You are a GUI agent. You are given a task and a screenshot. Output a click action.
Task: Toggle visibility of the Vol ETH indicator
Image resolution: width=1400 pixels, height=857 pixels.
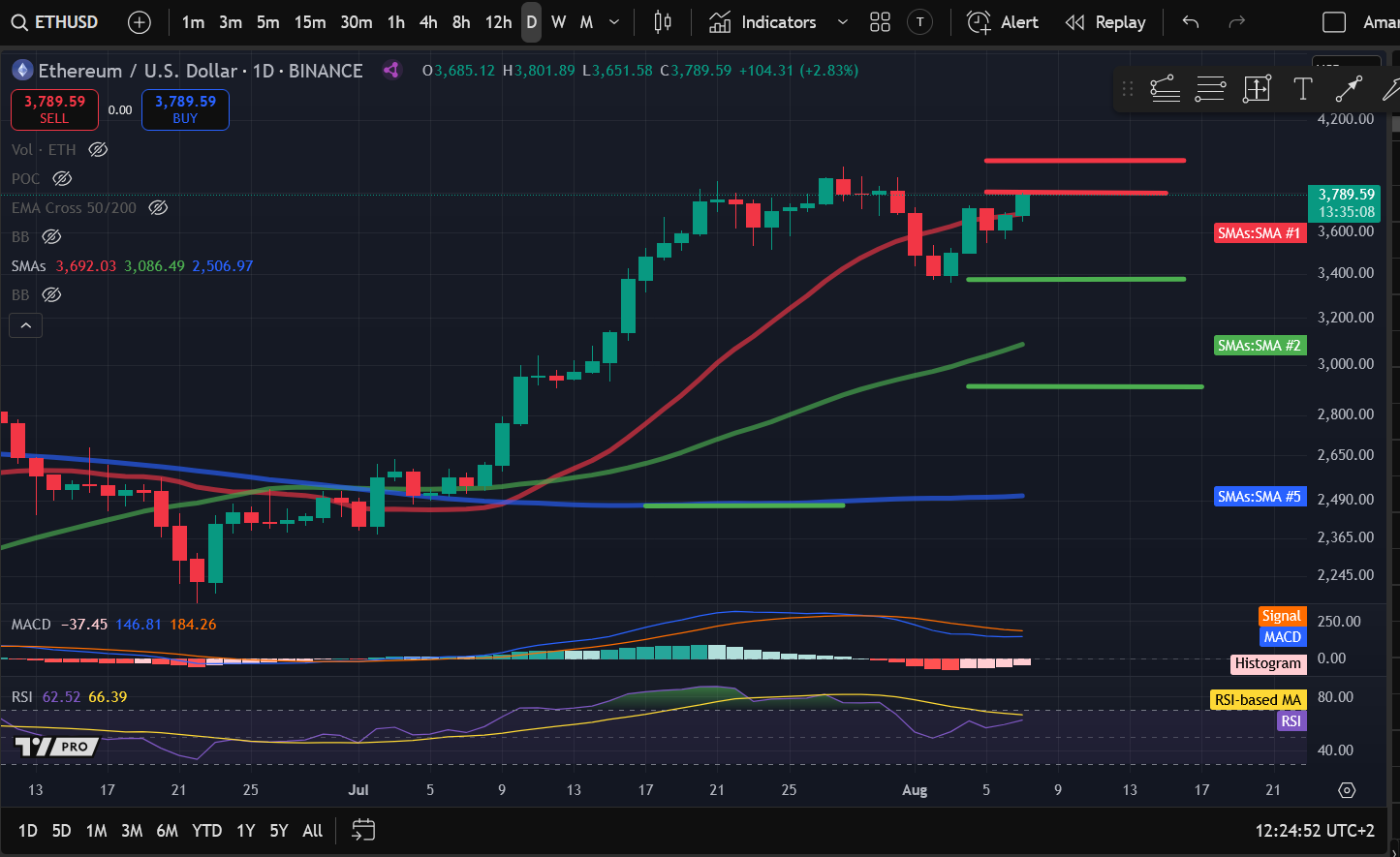98,149
